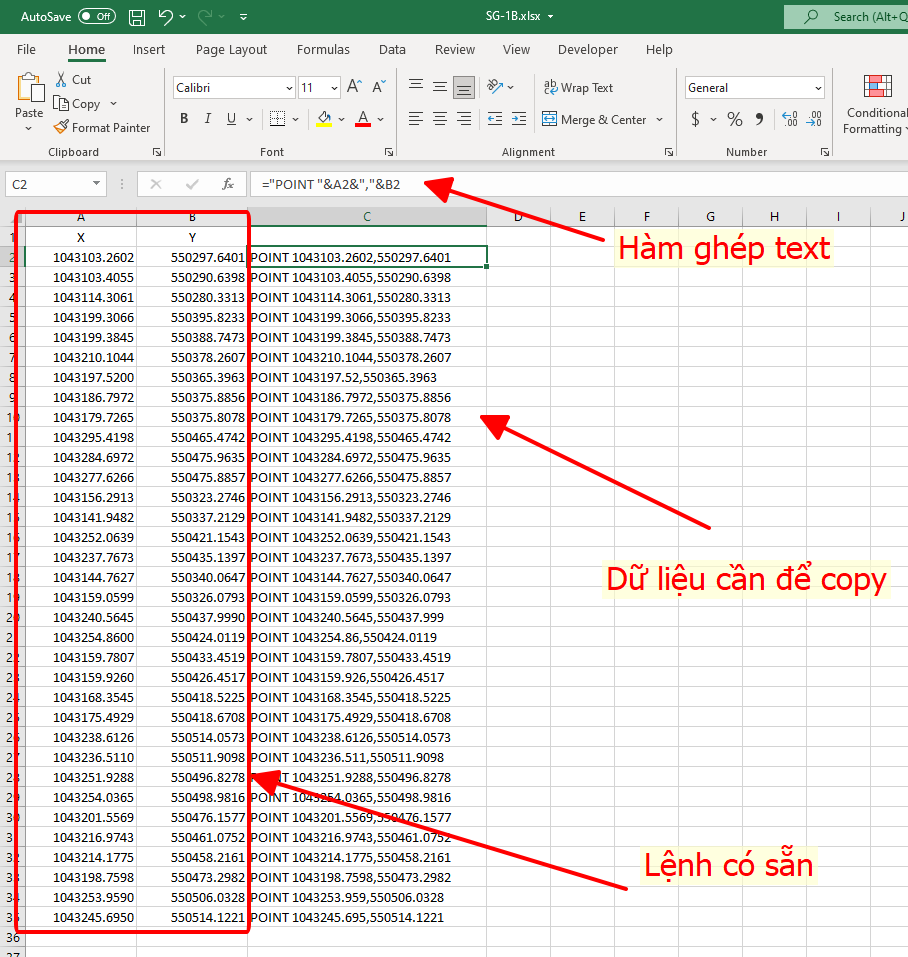
Task: Switch to the Formulas tab
Action: tap(323, 49)
